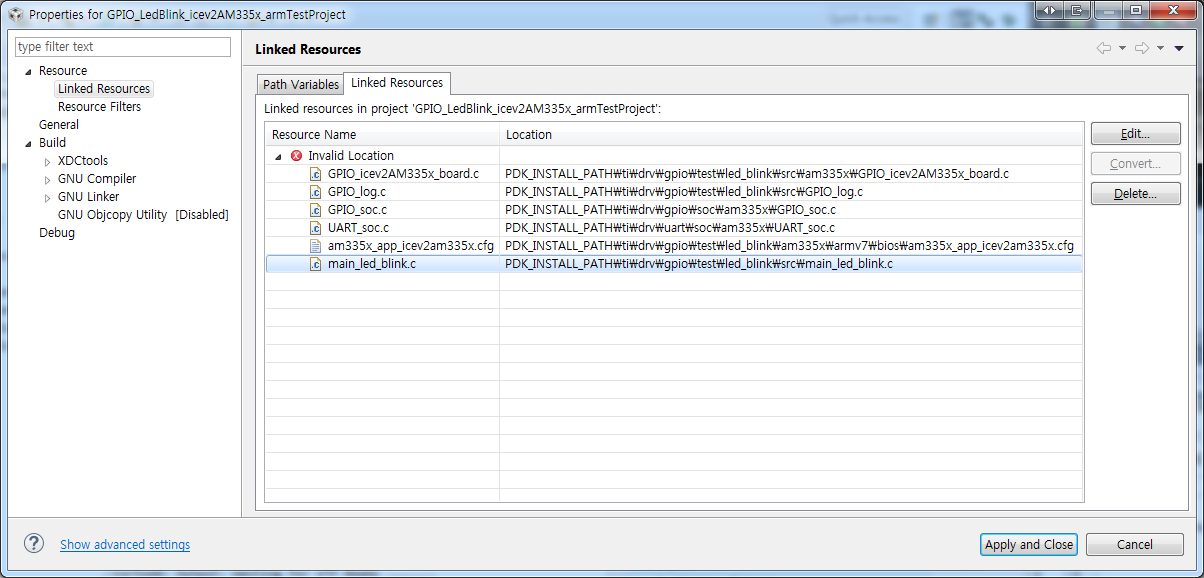Click the forward navigation arrow
Viewport: 1204px width, 578px height.
[1142, 48]
